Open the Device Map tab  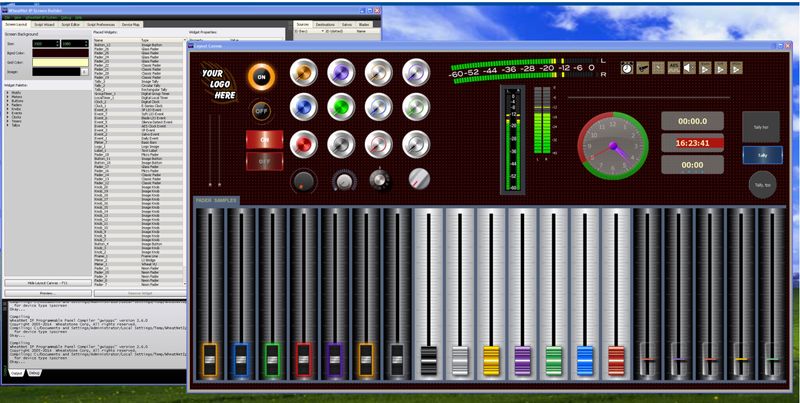click(131, 24)
